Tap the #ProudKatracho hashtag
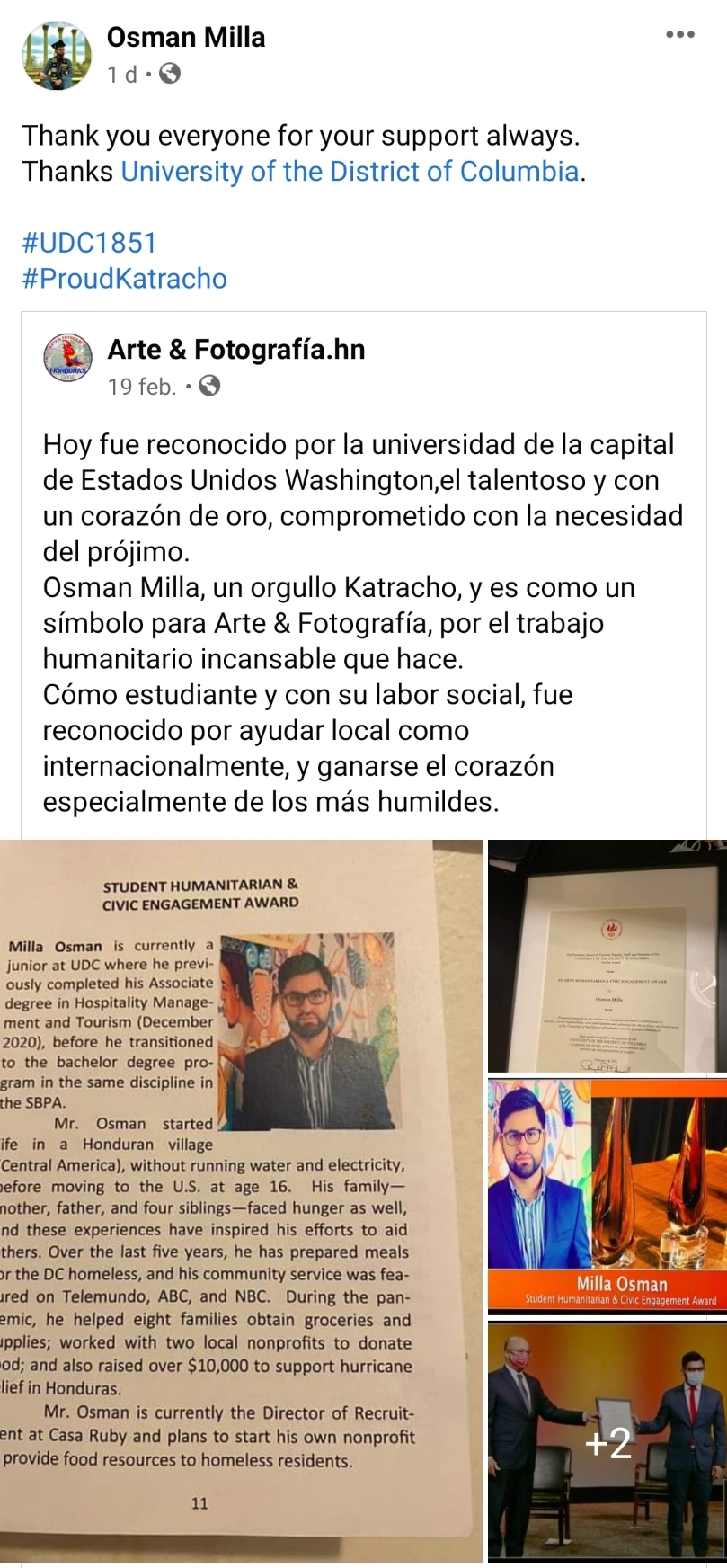Screen dimensions: 727x1568 (x=125, y=279)
